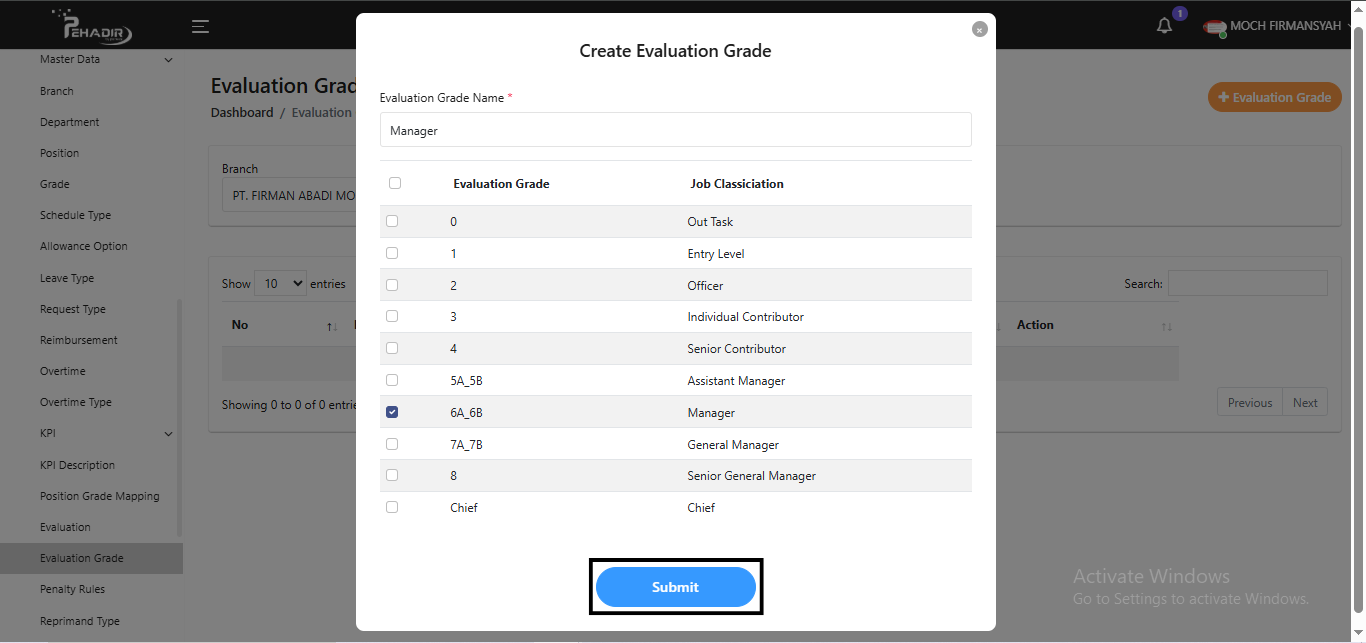Open the Show entries count dropdown
1366x643 pixels.
click(x=280, y=283)
